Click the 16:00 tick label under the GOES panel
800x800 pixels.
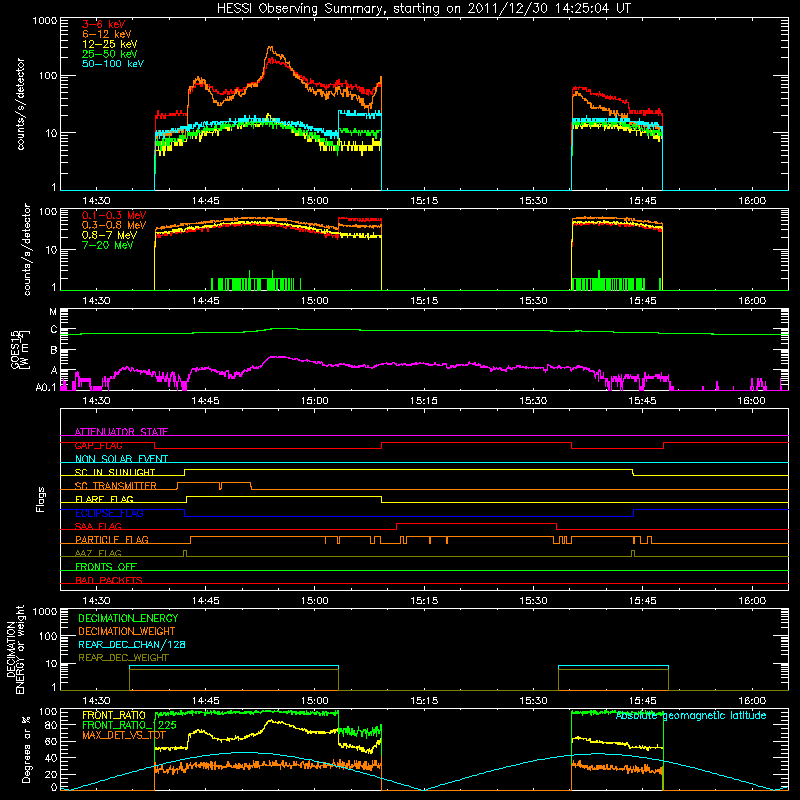(x=752, y=401)
